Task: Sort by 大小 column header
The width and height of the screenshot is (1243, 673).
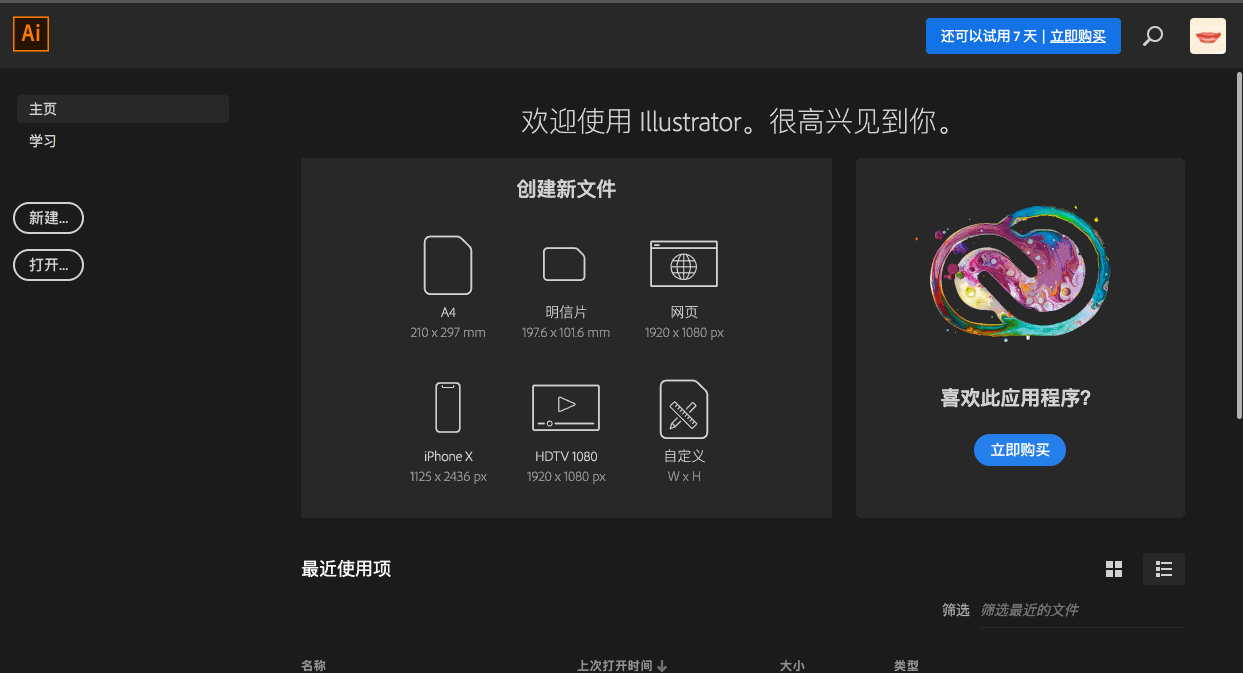Action: 792,665
